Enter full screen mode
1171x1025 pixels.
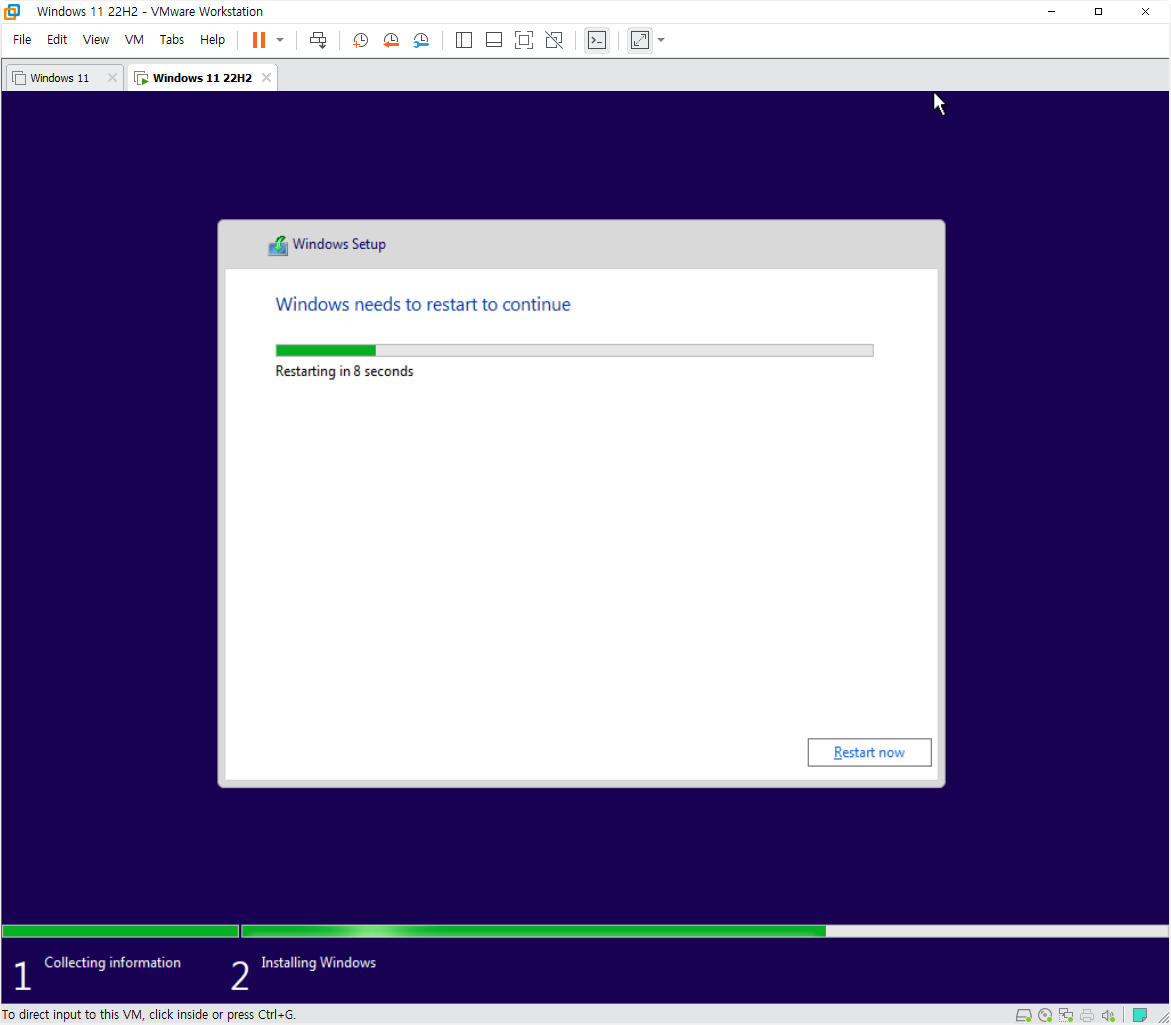[524, 40]
